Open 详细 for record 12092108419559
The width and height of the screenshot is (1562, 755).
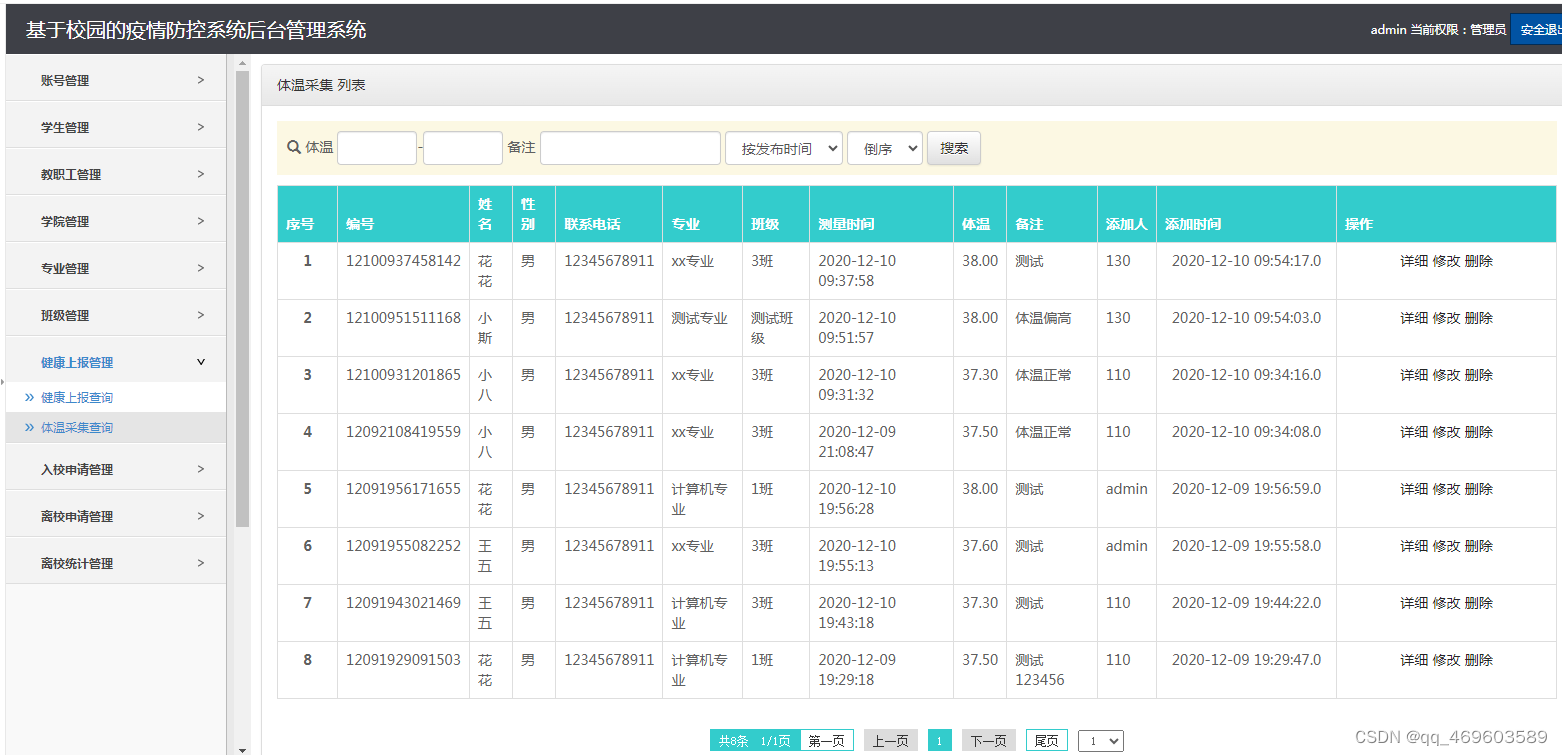point(1414,432)
